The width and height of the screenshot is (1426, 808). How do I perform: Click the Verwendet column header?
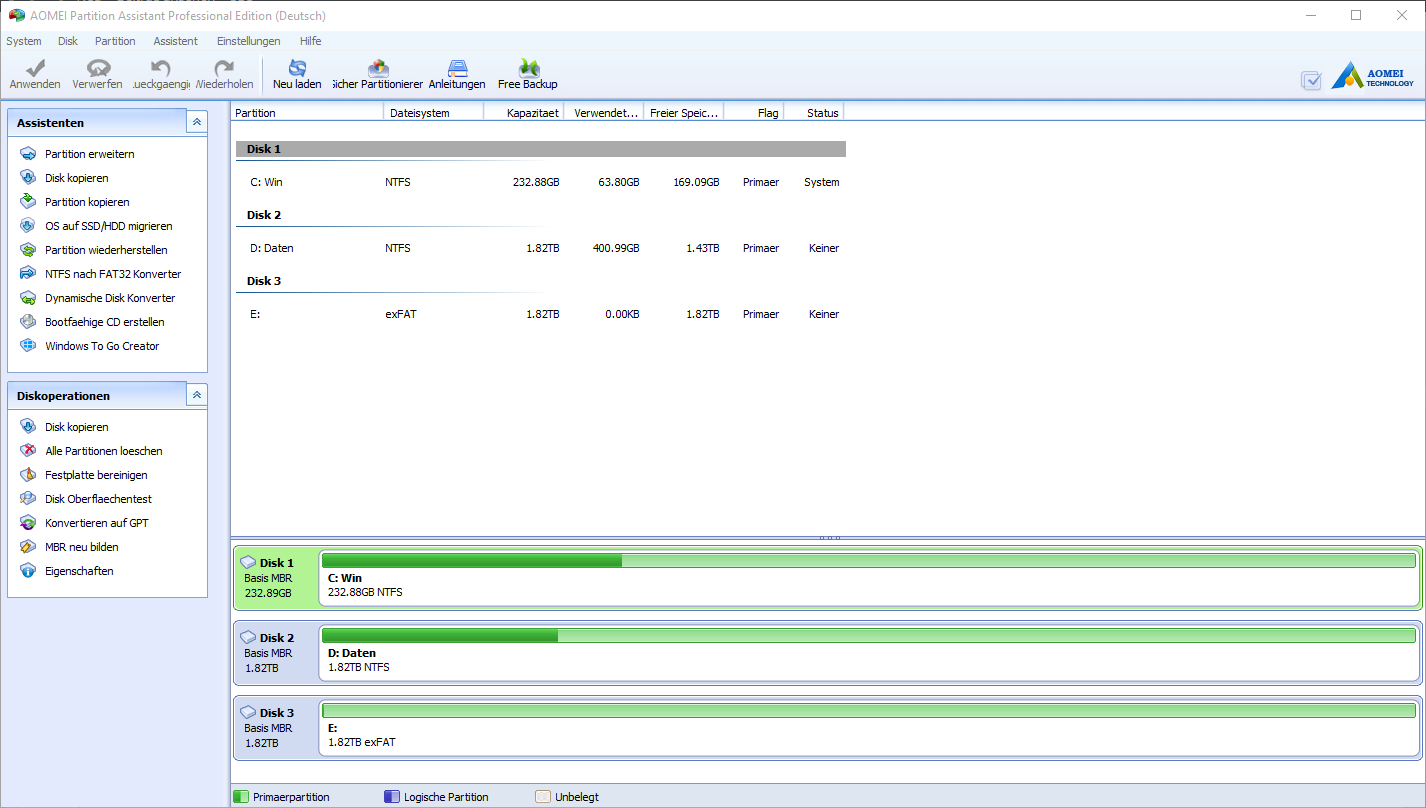tap(604, 113)
